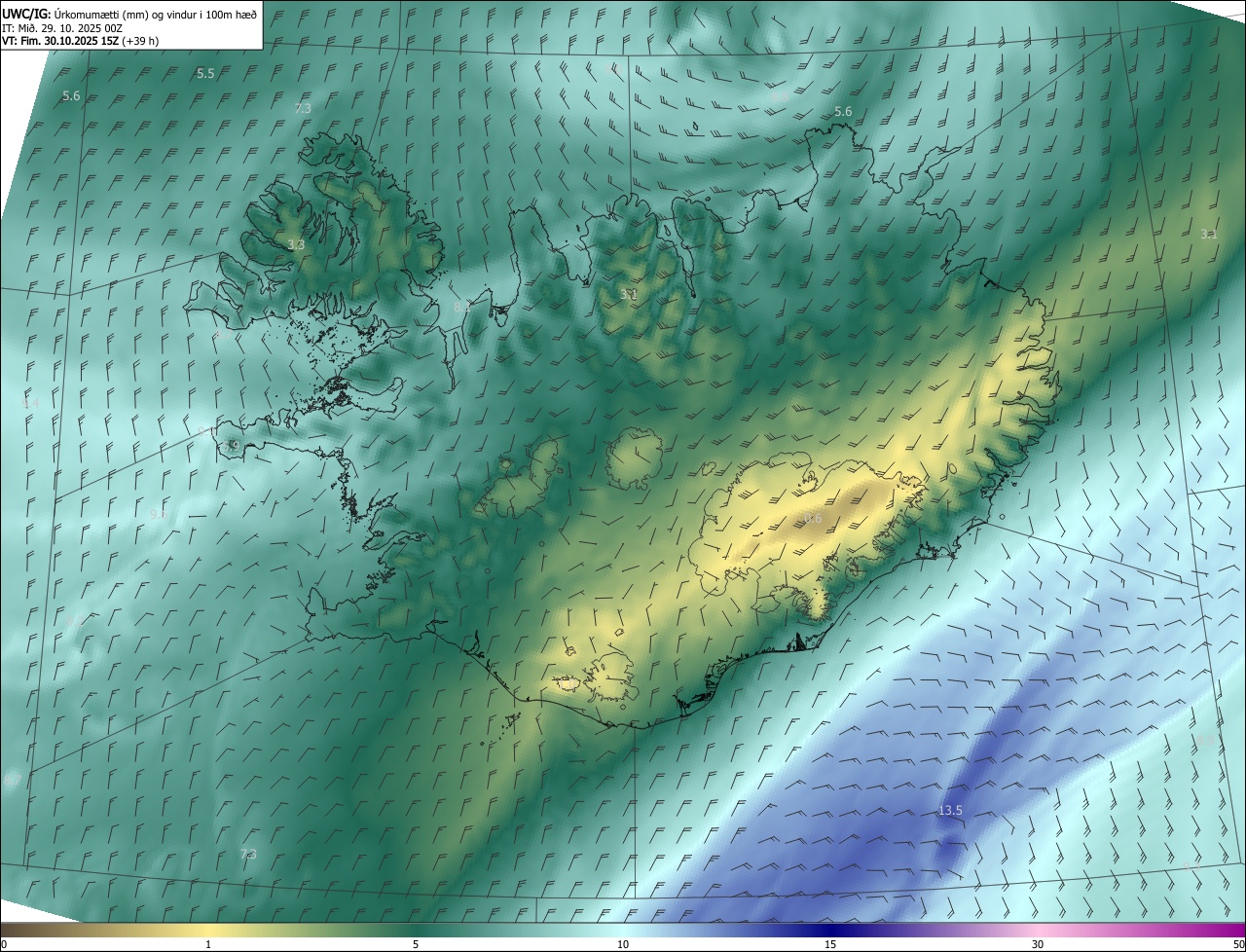Image resolution: width=1246 pixels, height=952 pixels.
Task: Click the 0 tick on color scale
Action: click(3, 945)
